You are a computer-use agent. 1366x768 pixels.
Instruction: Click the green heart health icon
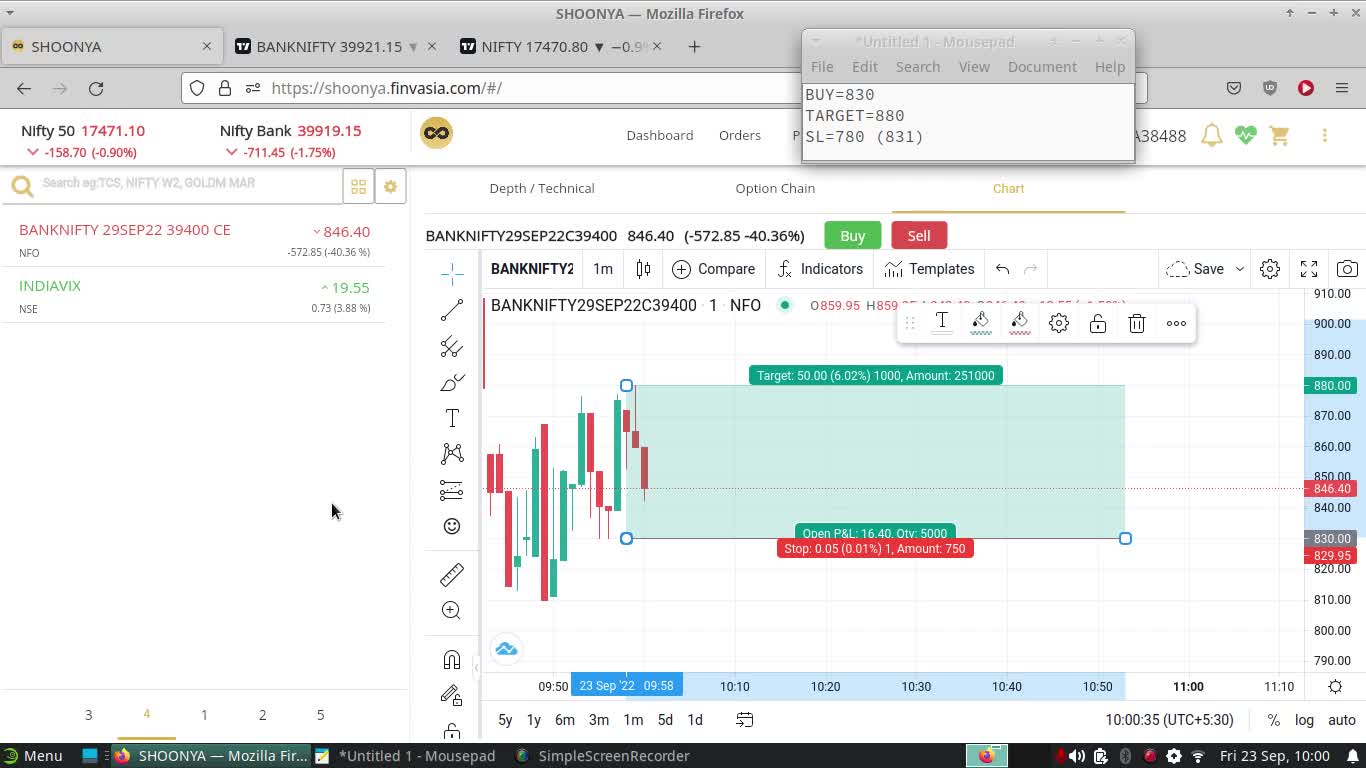[x=1246, y=135]
